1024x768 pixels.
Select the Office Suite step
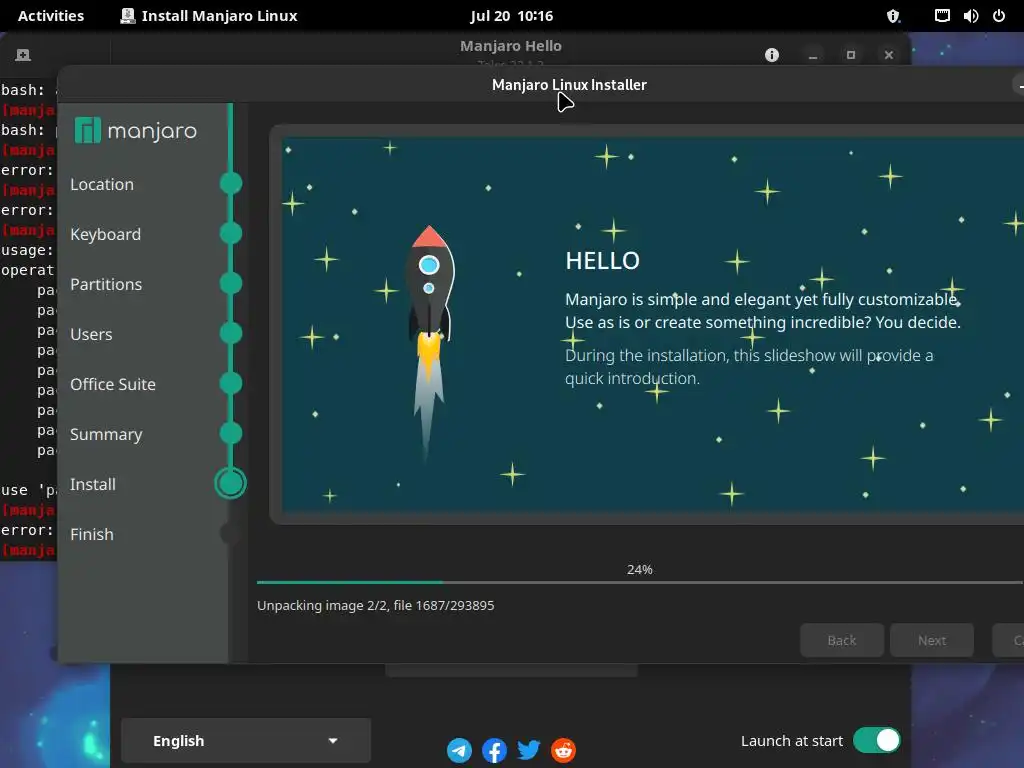point(113,385)
